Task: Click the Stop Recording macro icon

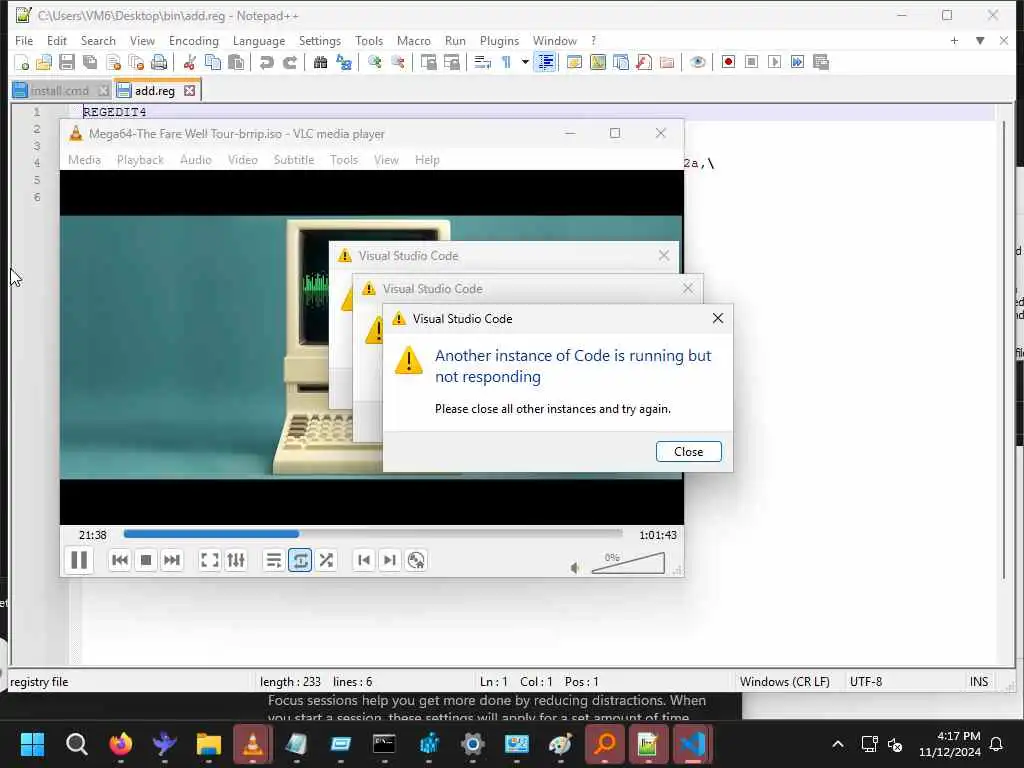Action: coord(752,62)
